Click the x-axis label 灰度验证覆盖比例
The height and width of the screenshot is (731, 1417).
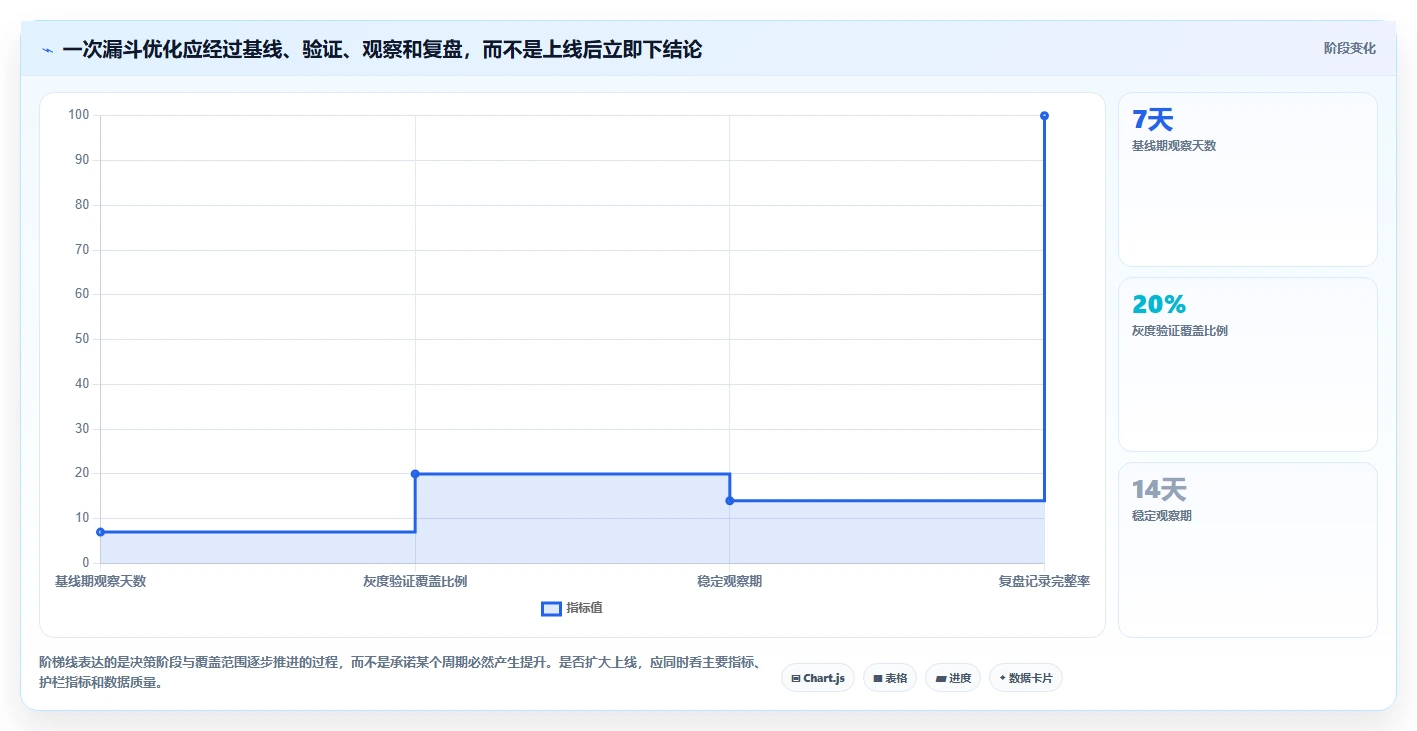click(x=415, y=581)
